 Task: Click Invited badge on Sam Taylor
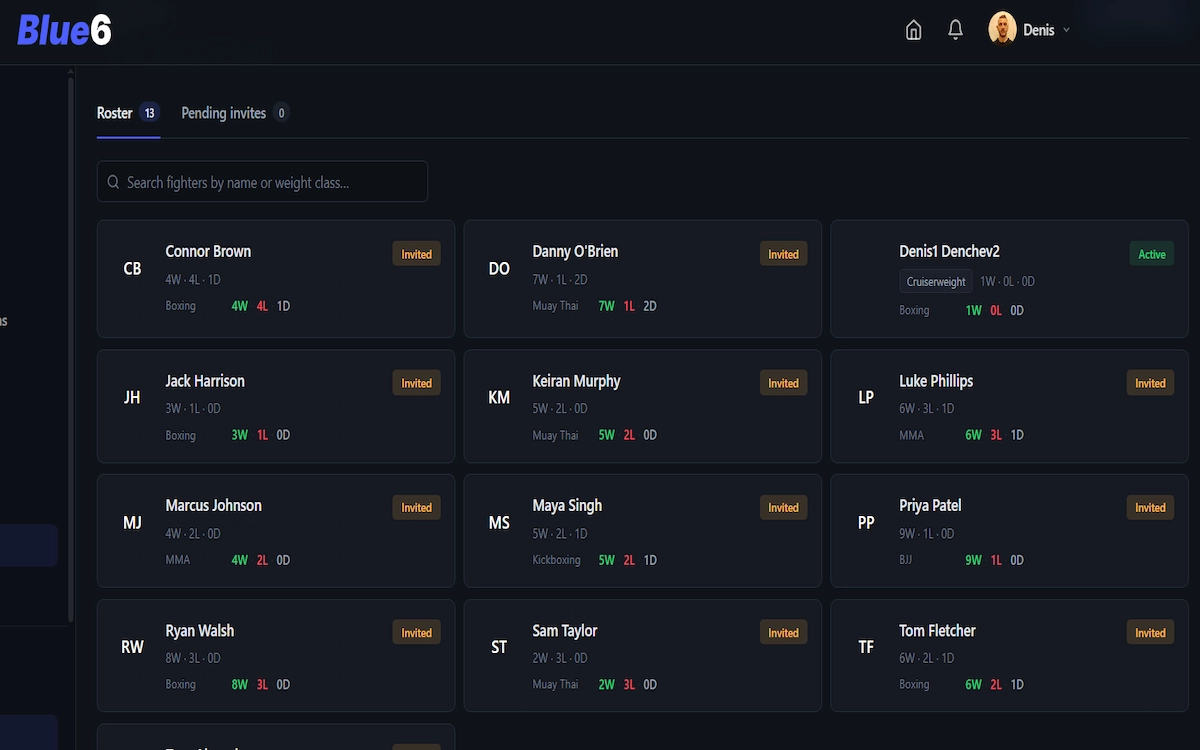click(x=783, y=633)
